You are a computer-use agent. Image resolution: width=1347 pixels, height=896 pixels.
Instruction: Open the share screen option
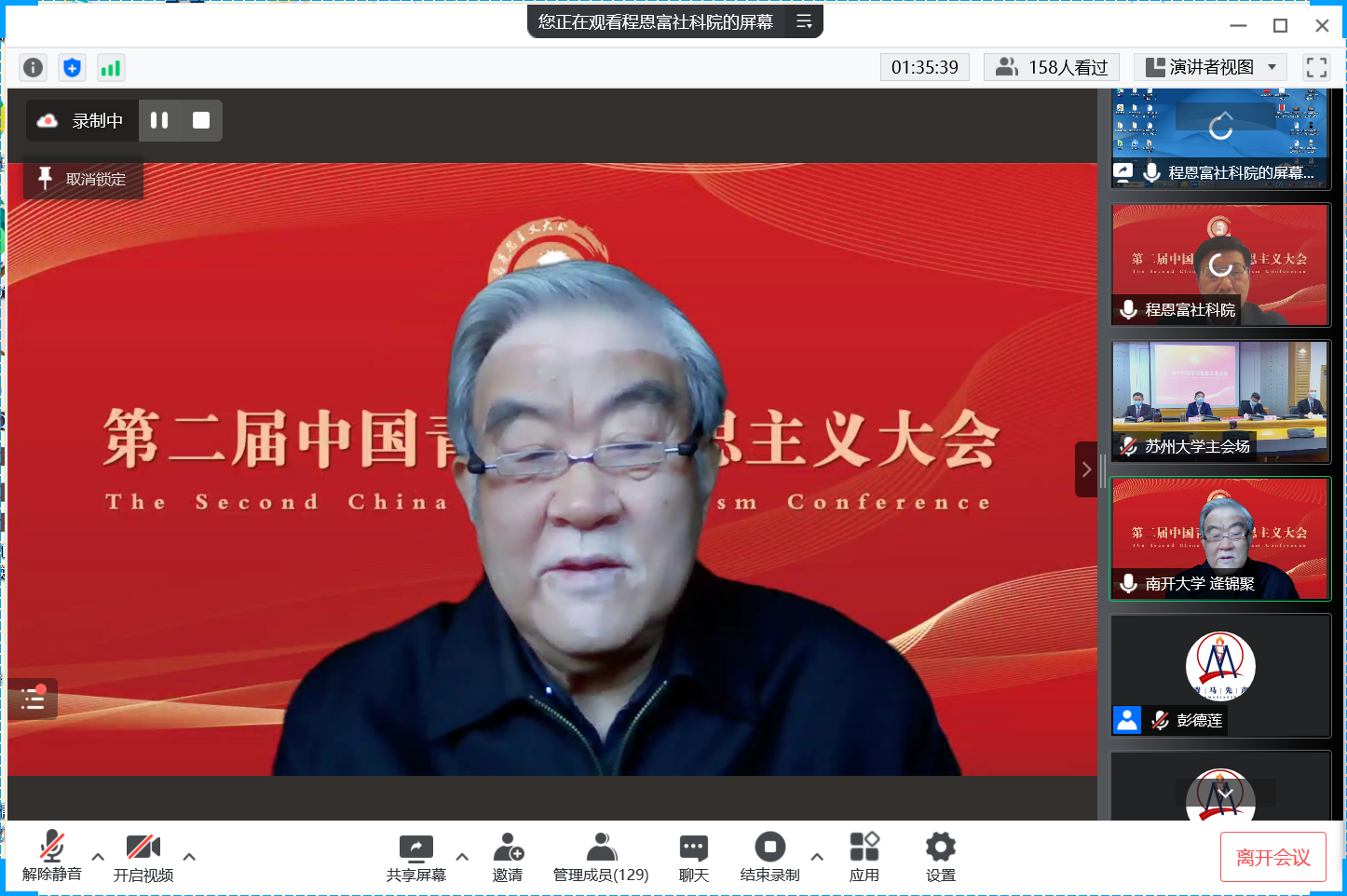pyautogui.click(x=415, y=857)
